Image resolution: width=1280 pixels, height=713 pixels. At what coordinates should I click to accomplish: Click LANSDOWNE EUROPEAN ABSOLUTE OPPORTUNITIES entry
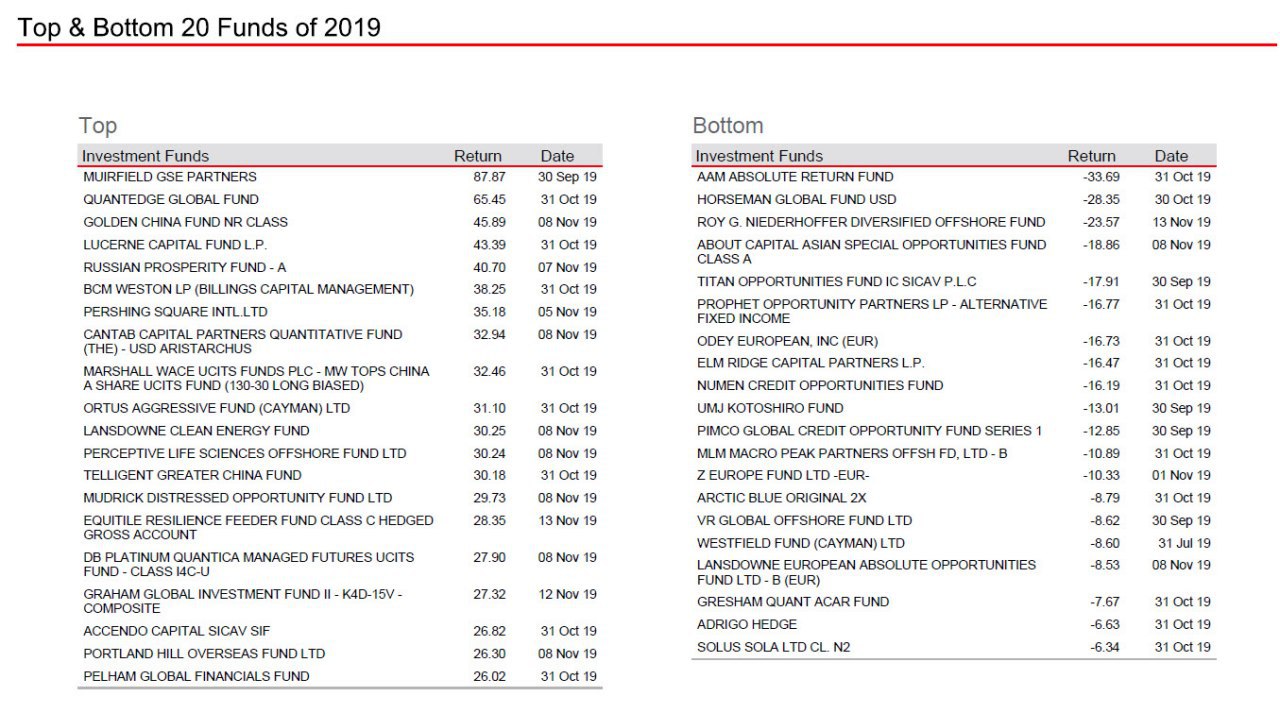coord(867,572)
